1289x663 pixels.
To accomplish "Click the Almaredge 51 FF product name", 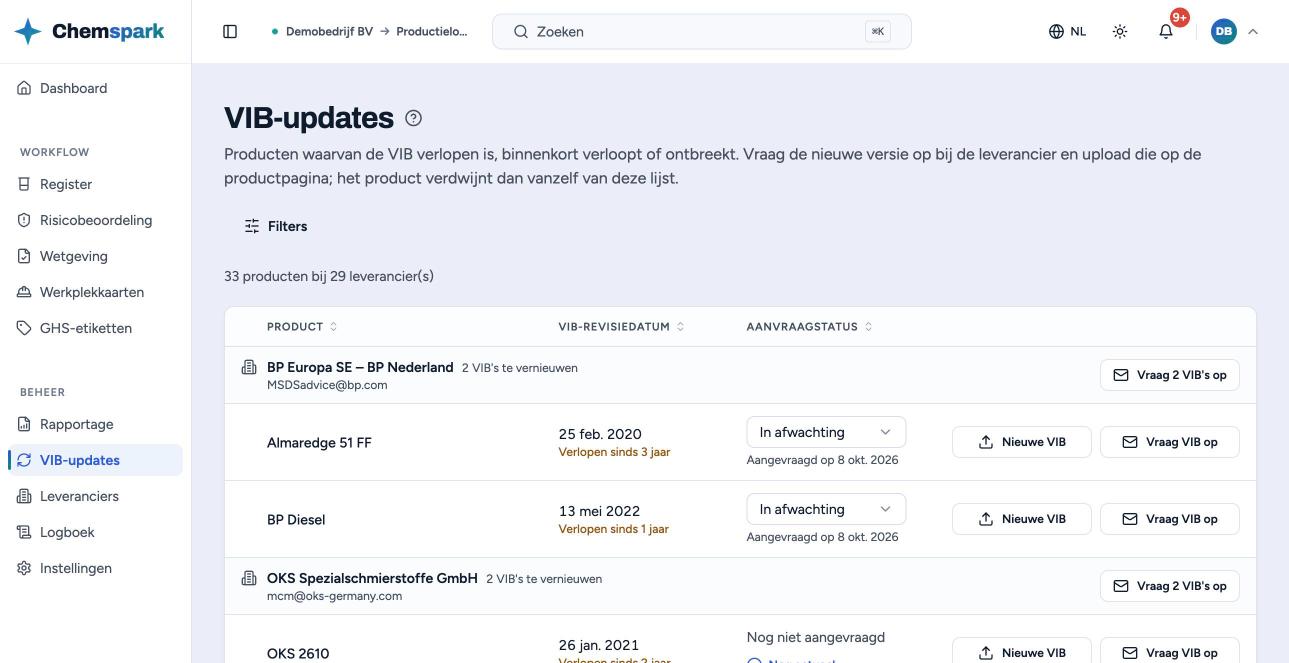I will point(319,443).
